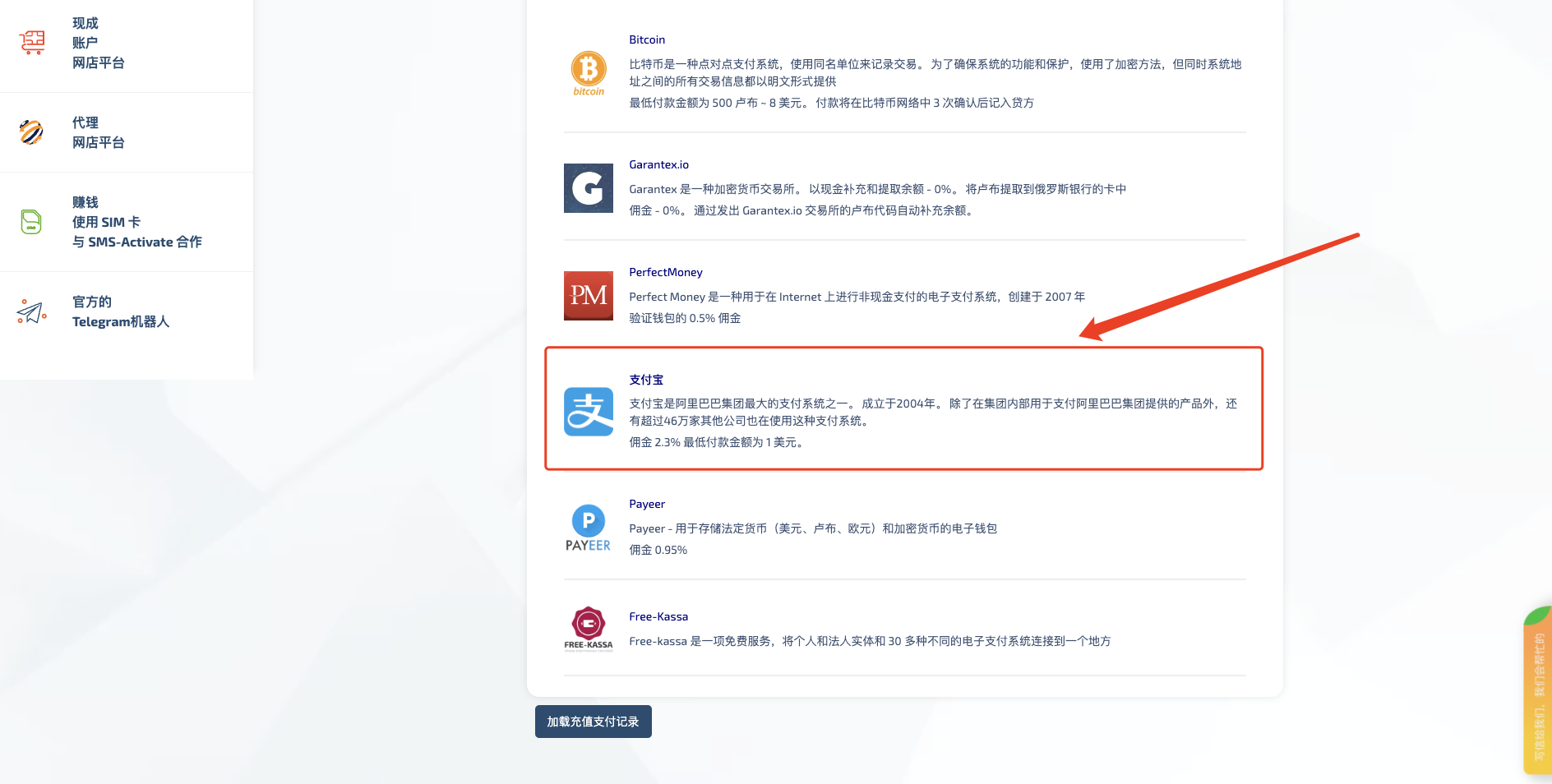Click the PerfectMoney PM logo
The height and width of the screenshot is (784, 1552).
[x=589, y=296]
